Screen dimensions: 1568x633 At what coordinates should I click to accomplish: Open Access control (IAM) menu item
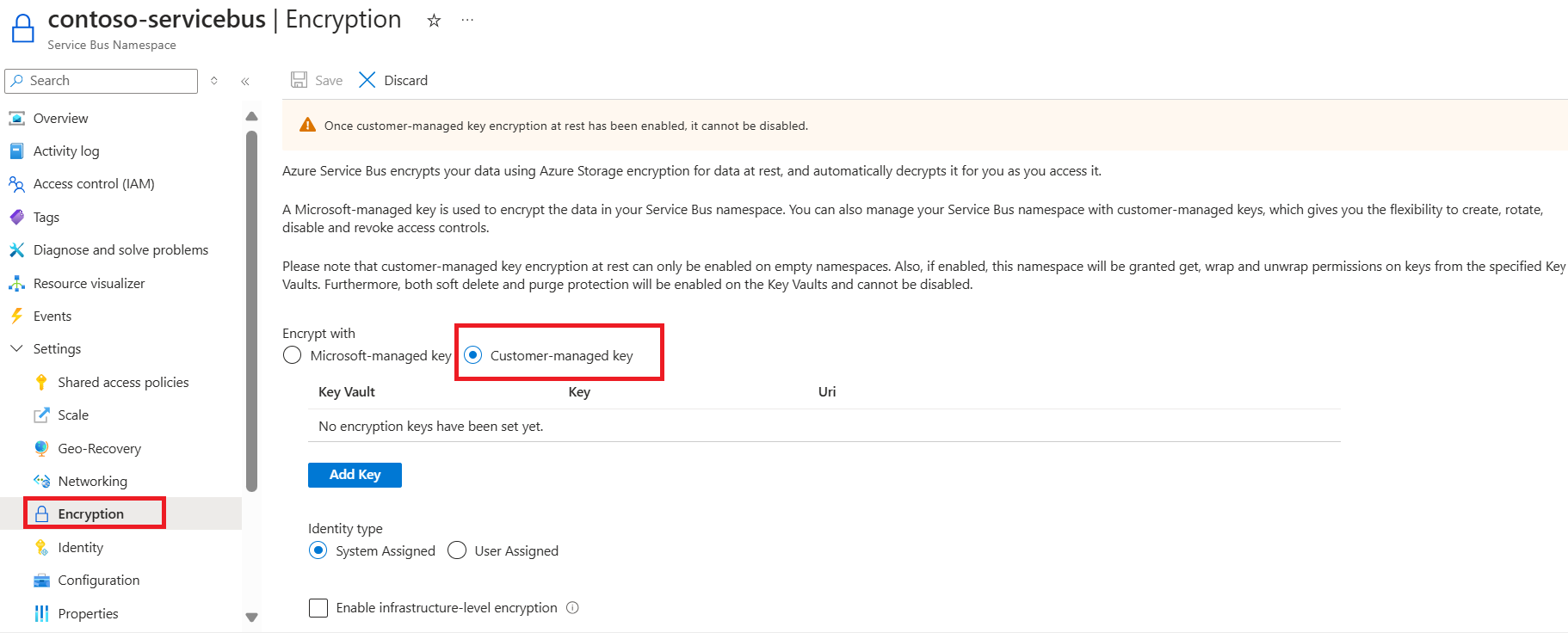[94, 184]
